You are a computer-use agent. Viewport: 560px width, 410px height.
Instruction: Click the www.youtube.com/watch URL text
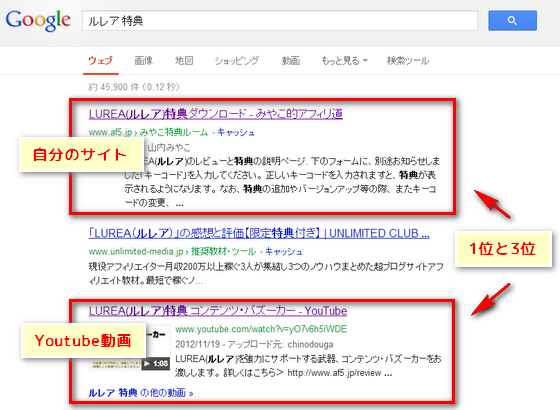(x=261, y=329)
